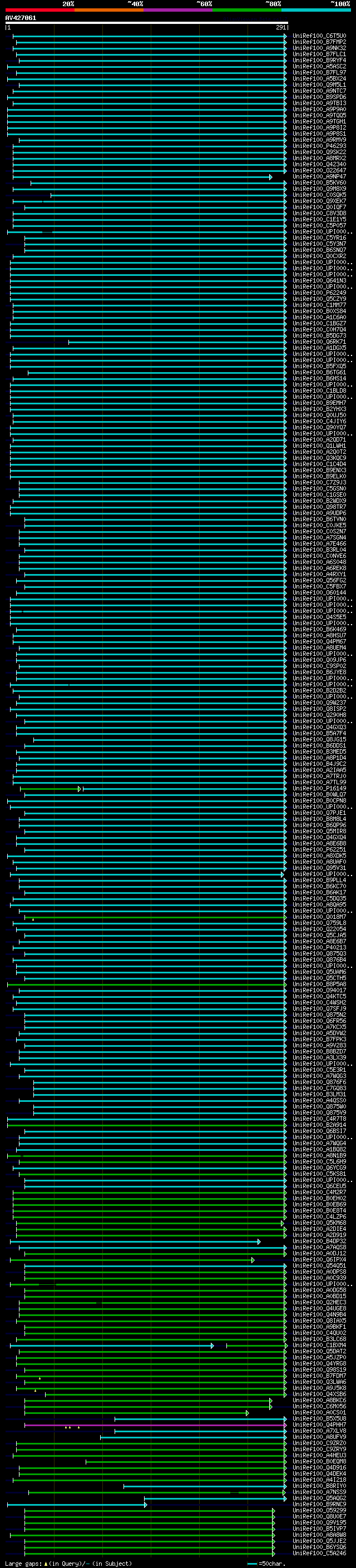
Task: Open hit UniRef100_Q018M7
Action: coord(319,917)
